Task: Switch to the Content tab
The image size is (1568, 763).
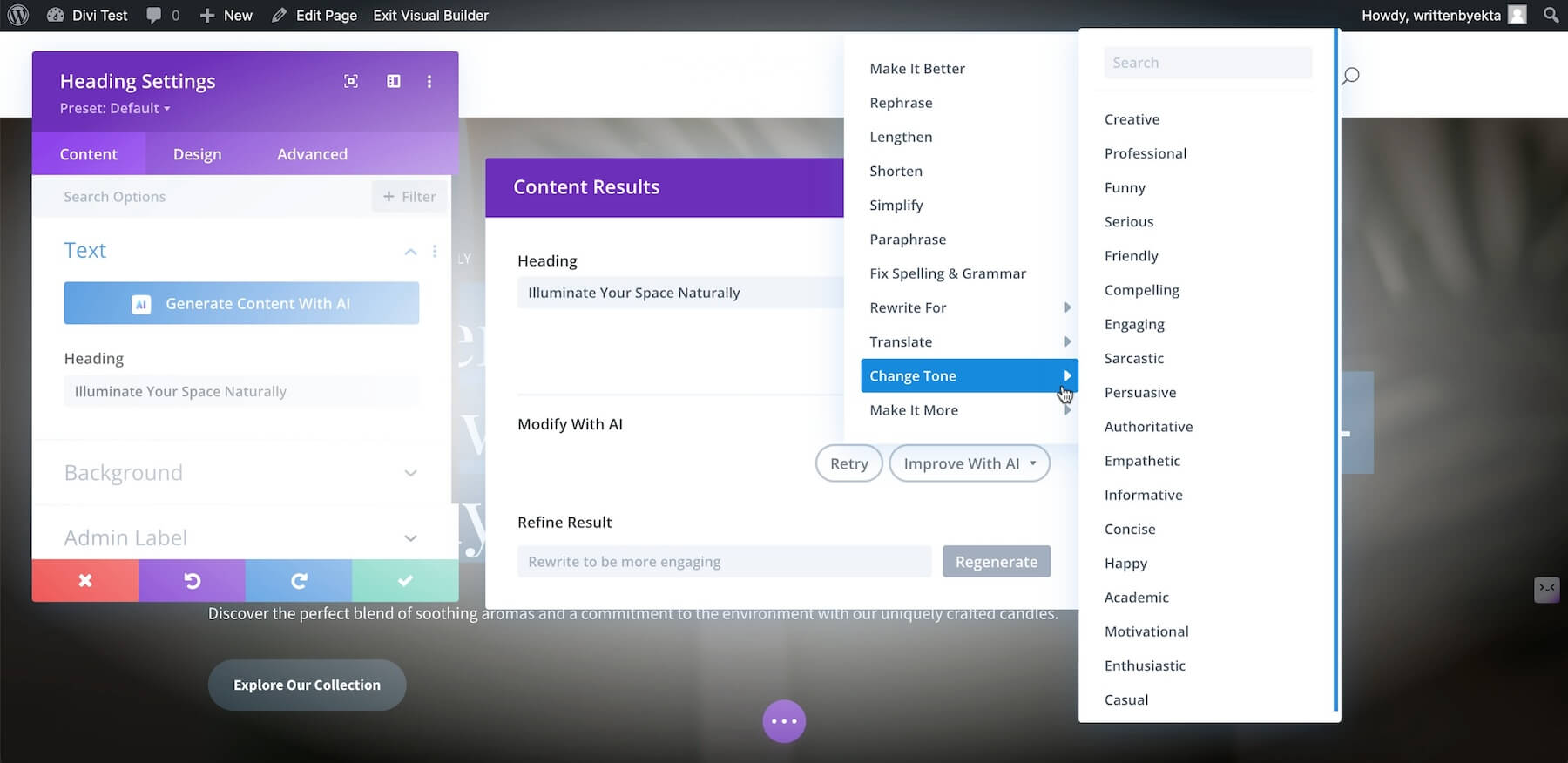Action: pos(89,154)
